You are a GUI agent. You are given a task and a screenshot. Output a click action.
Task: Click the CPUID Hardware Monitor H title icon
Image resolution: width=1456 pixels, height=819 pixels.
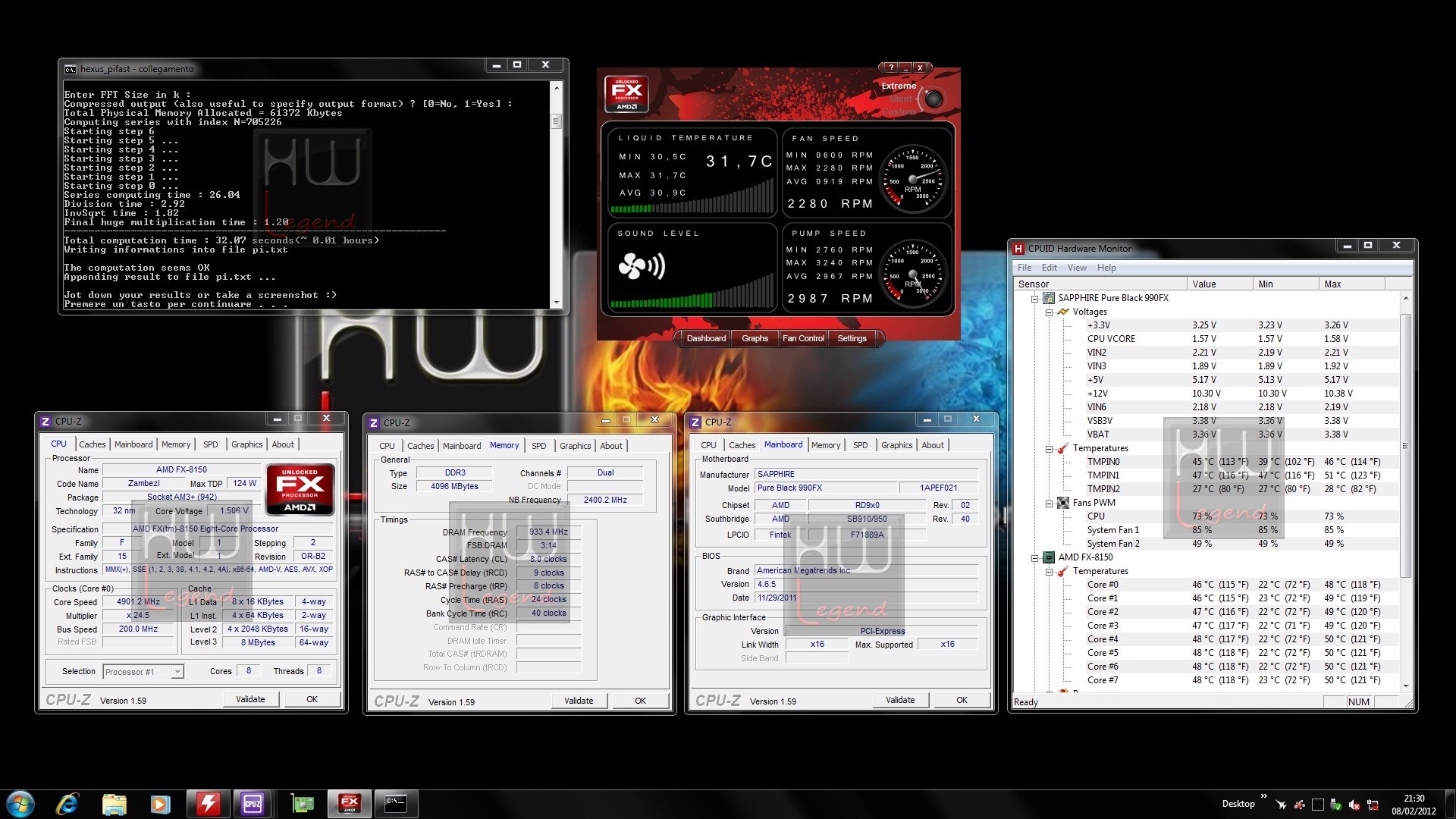pyautogui.click(x=1018, y=249)
